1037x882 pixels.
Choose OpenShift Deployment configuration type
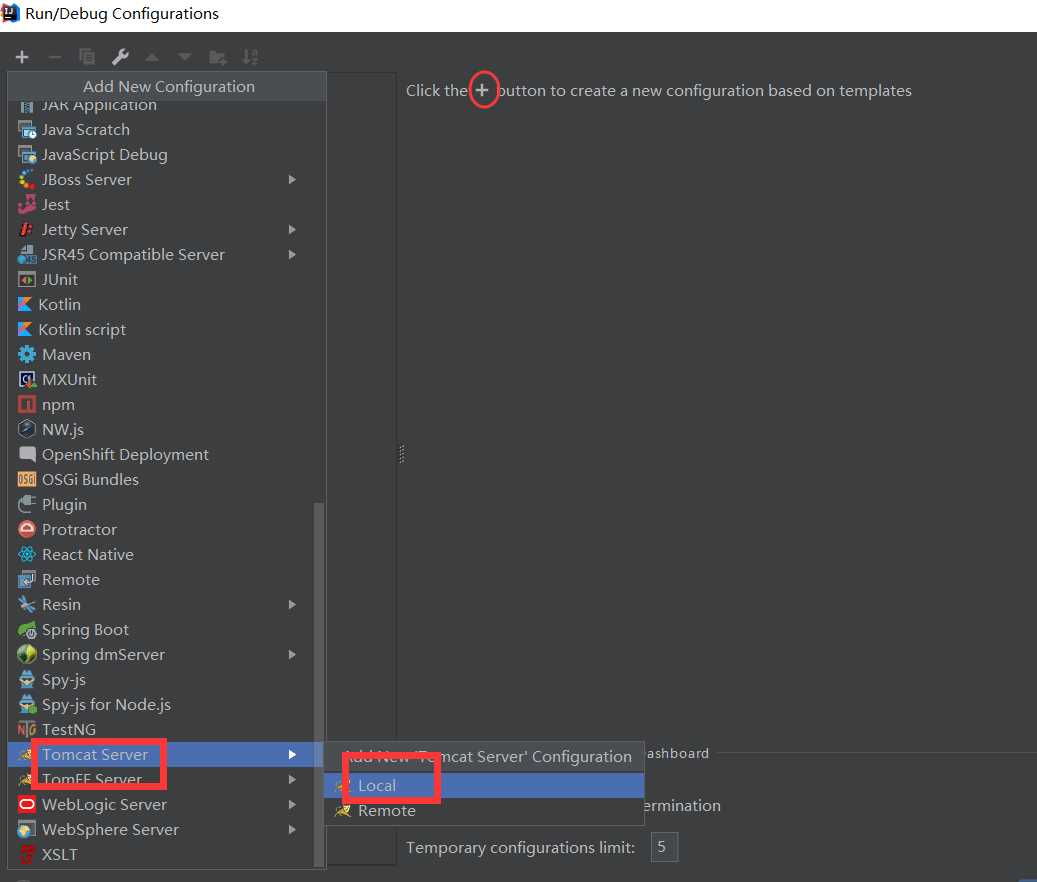tap(161, 455)
